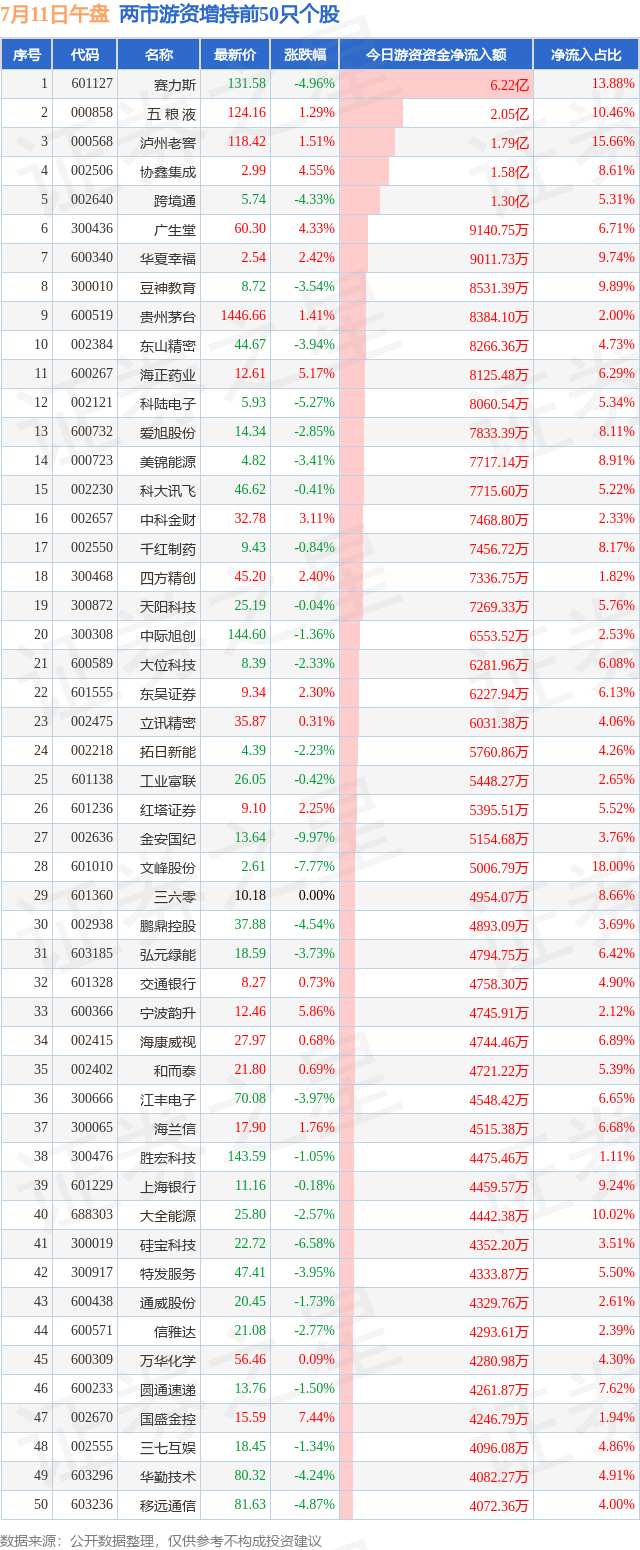This screenshot has height=1550, width=640.
Task: Select stock name 跨境通
Action: (175, 201)
